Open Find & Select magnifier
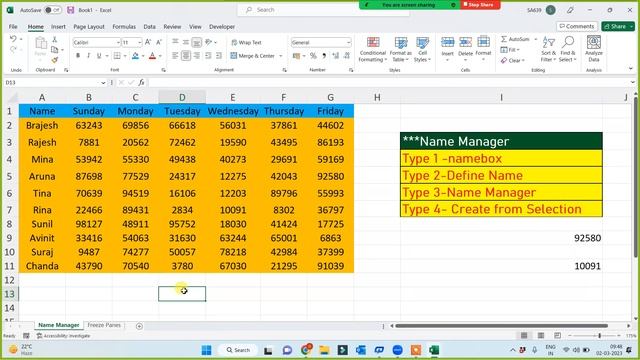This screenshot has height=360, width=640. [x=568, y=42]
